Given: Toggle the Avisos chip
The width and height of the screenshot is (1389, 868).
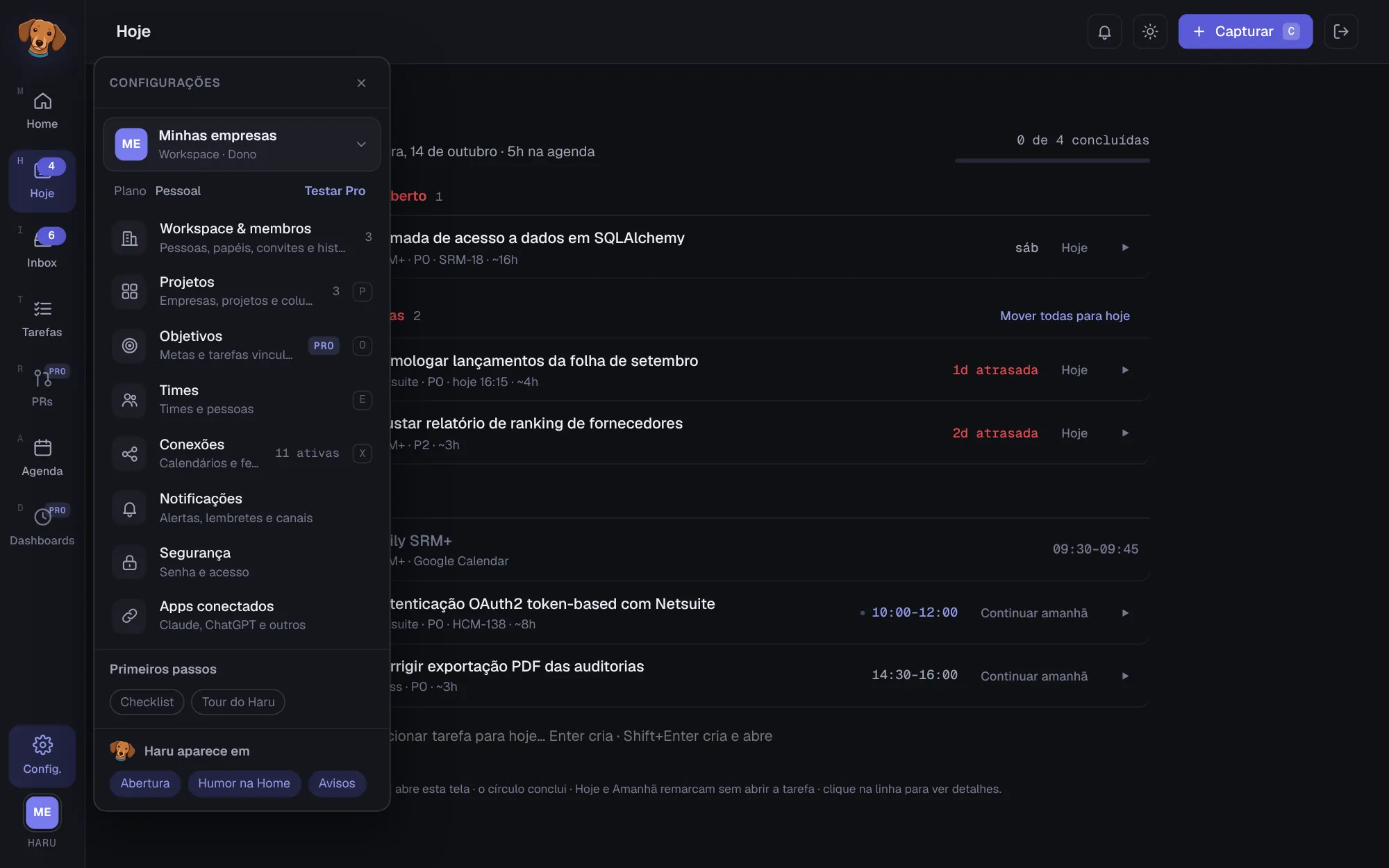Looking at the screenshot, I should (x=337, y=783).
